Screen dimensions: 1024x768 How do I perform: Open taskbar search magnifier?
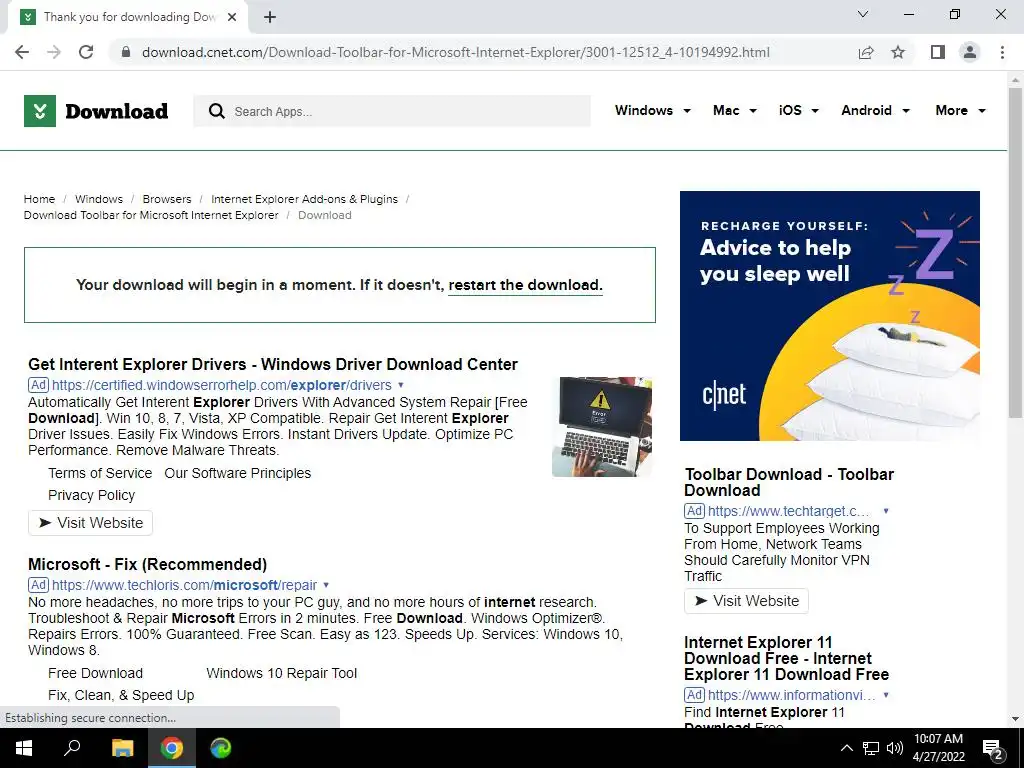(x=72, y=747)
